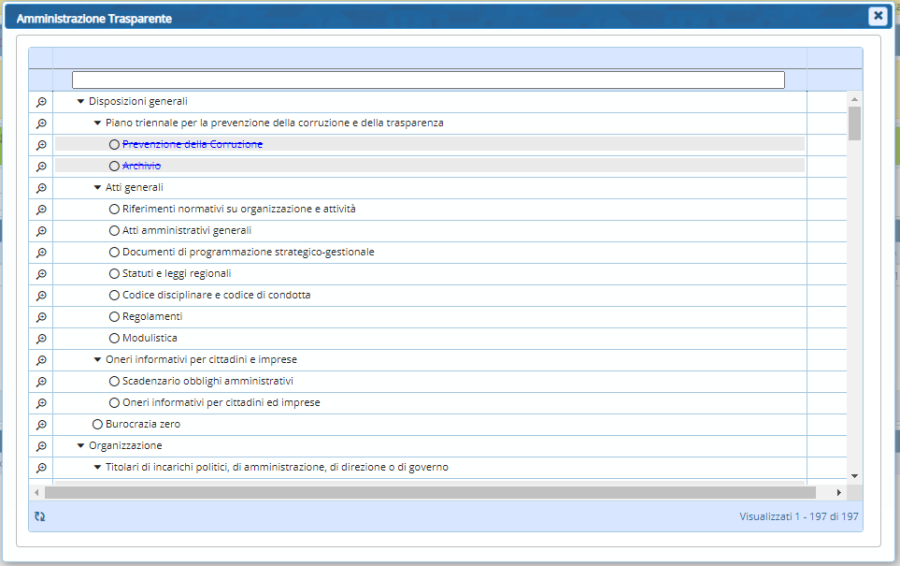Click the Riferimenti normativi su organizzazione e attività label

(x=238, y=209)
